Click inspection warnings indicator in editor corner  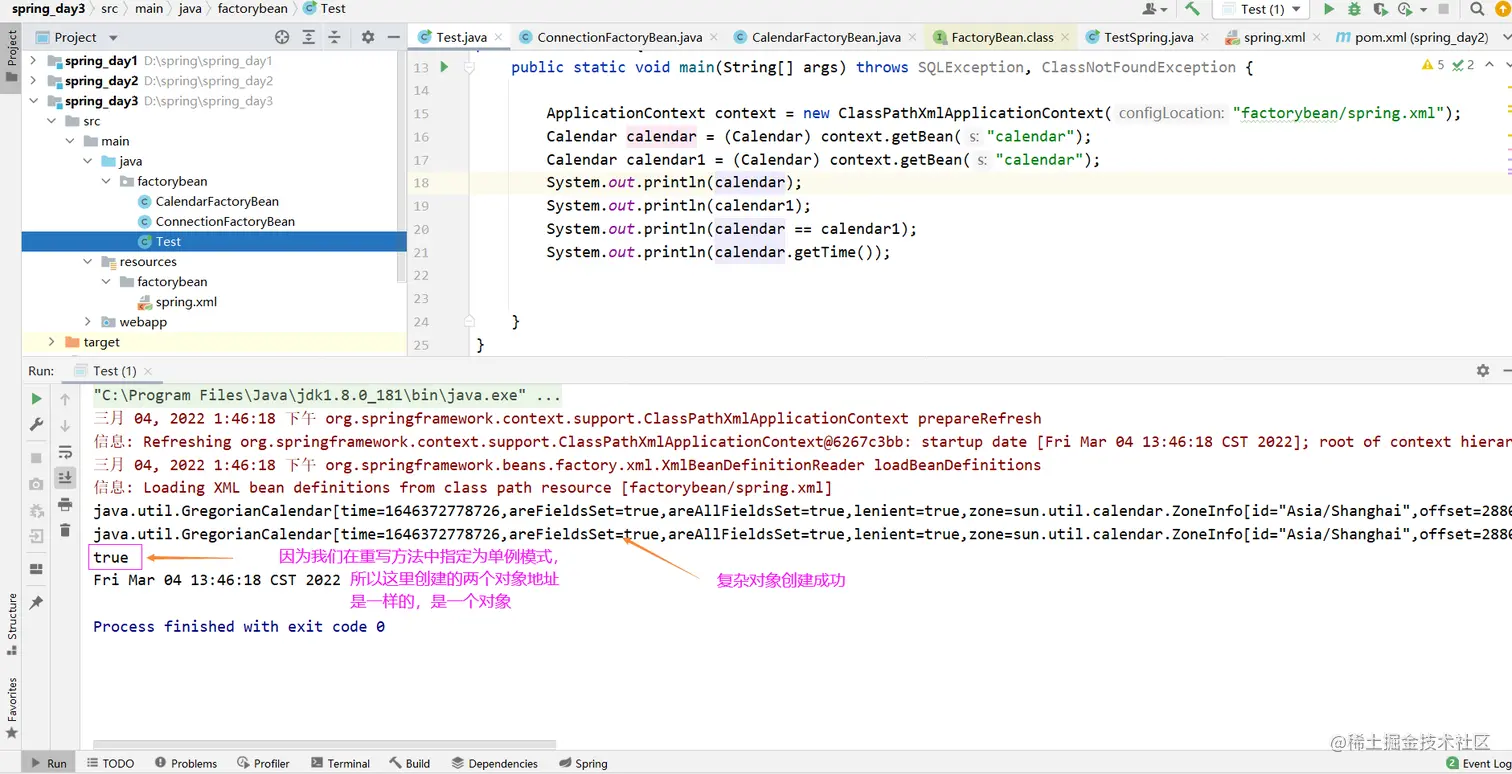point(1448,65)
